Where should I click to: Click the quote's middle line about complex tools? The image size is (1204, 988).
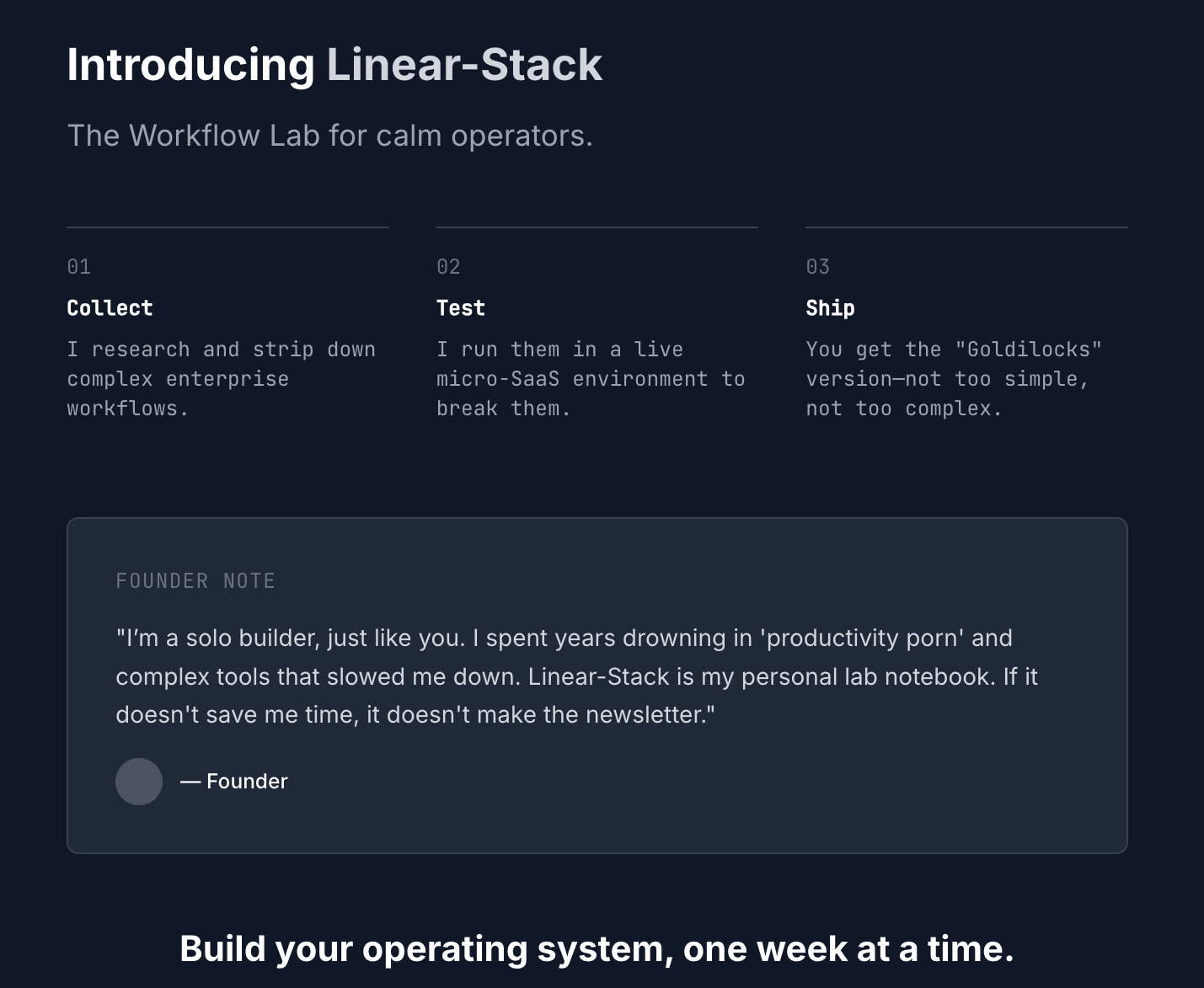576,677
